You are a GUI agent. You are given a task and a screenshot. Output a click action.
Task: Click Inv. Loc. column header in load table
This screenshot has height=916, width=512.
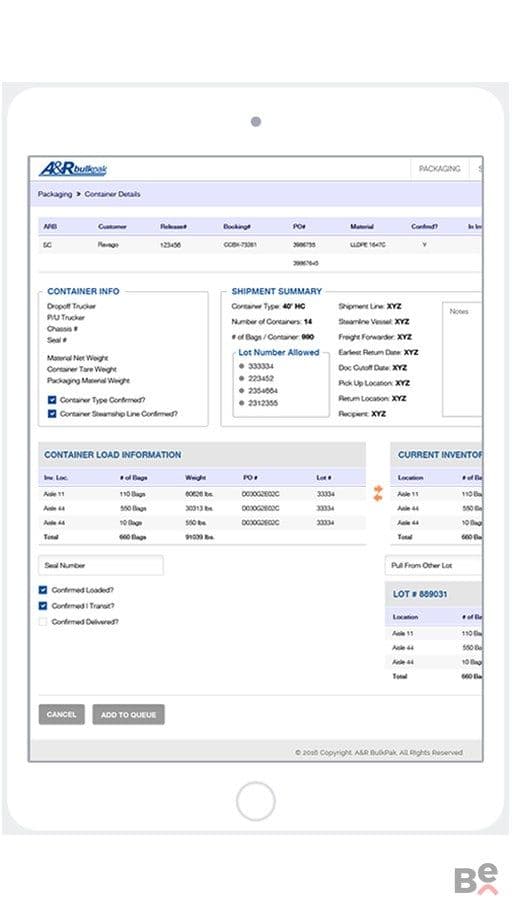(x=56, y=478)
